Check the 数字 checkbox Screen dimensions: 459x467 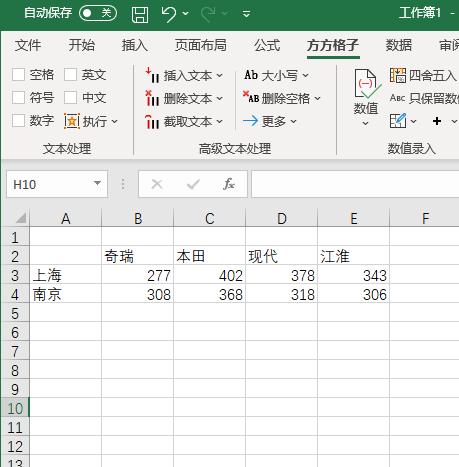point(18,121)
